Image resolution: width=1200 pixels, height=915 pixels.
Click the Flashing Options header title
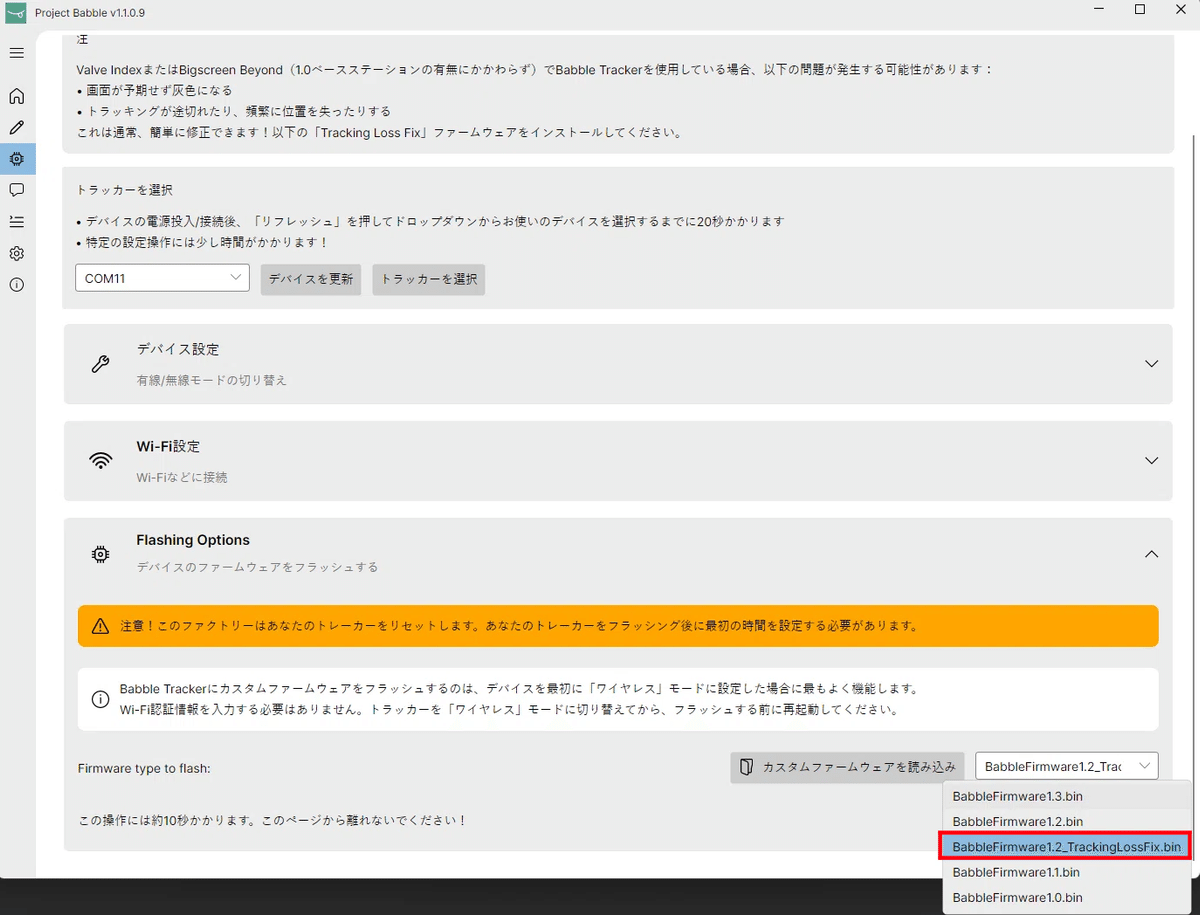click(193, 540)
